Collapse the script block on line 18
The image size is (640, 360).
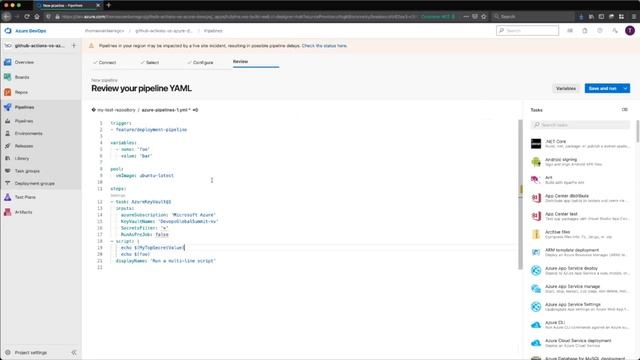click(112, 241)
